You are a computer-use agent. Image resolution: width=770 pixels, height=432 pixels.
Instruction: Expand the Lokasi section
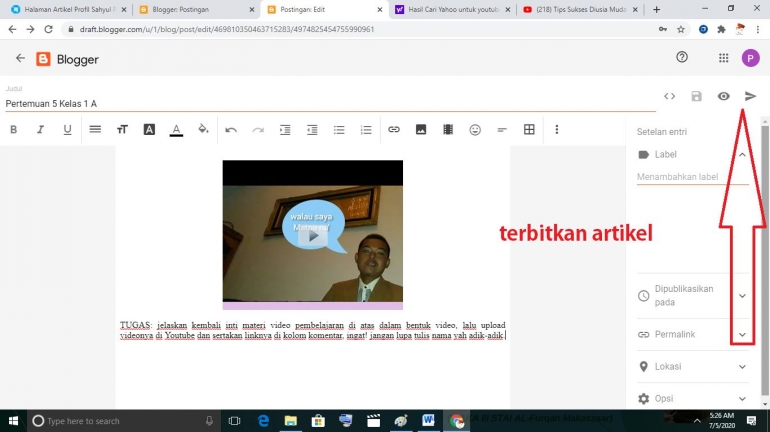(742, 367)
